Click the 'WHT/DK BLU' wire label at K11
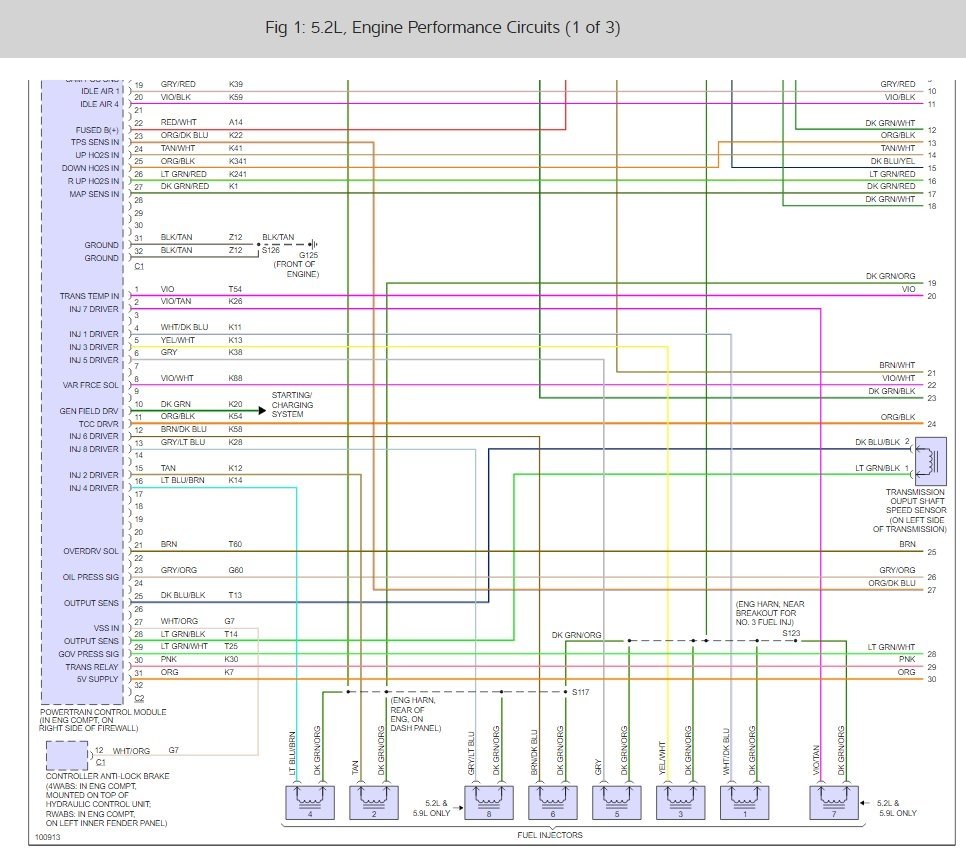 pos(184,327)
